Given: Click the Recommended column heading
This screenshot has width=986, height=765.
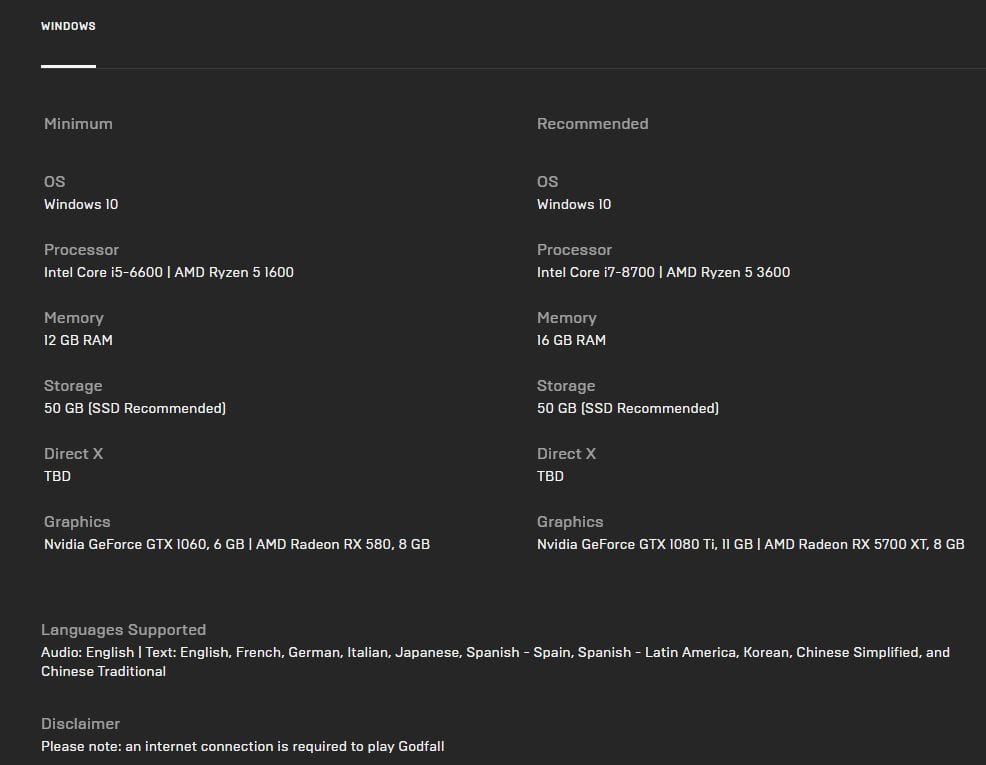Looking at the screenshot, I should coord(592,124).
